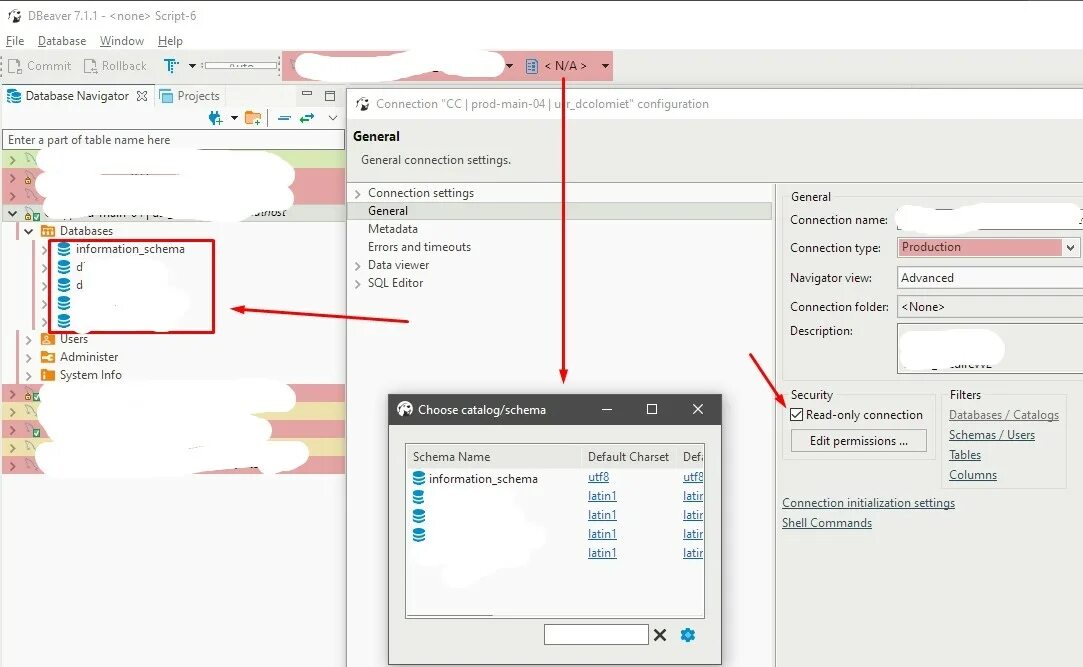This screenshot has width=1083, height=667.
Task: Expand the Administer tree node
Action: pos(28,357)
